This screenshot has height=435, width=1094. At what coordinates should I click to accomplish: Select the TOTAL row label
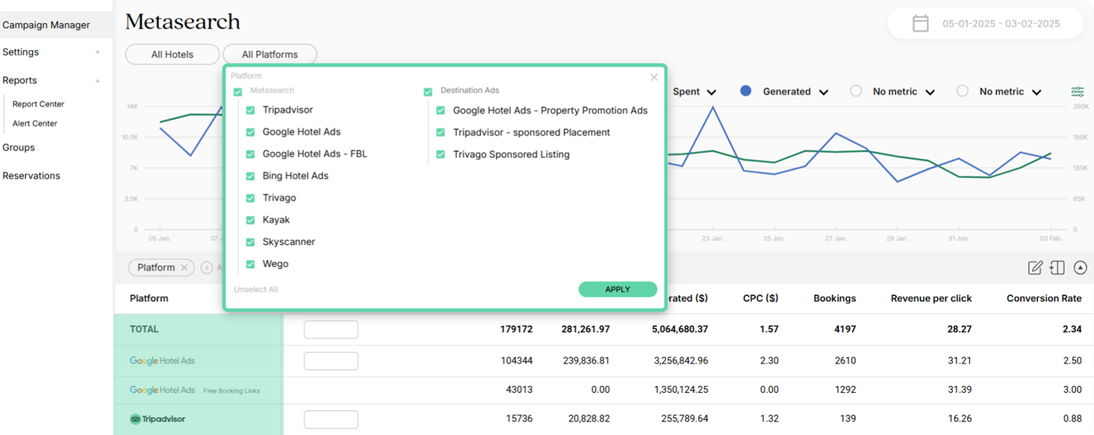(x=144, y=329)
